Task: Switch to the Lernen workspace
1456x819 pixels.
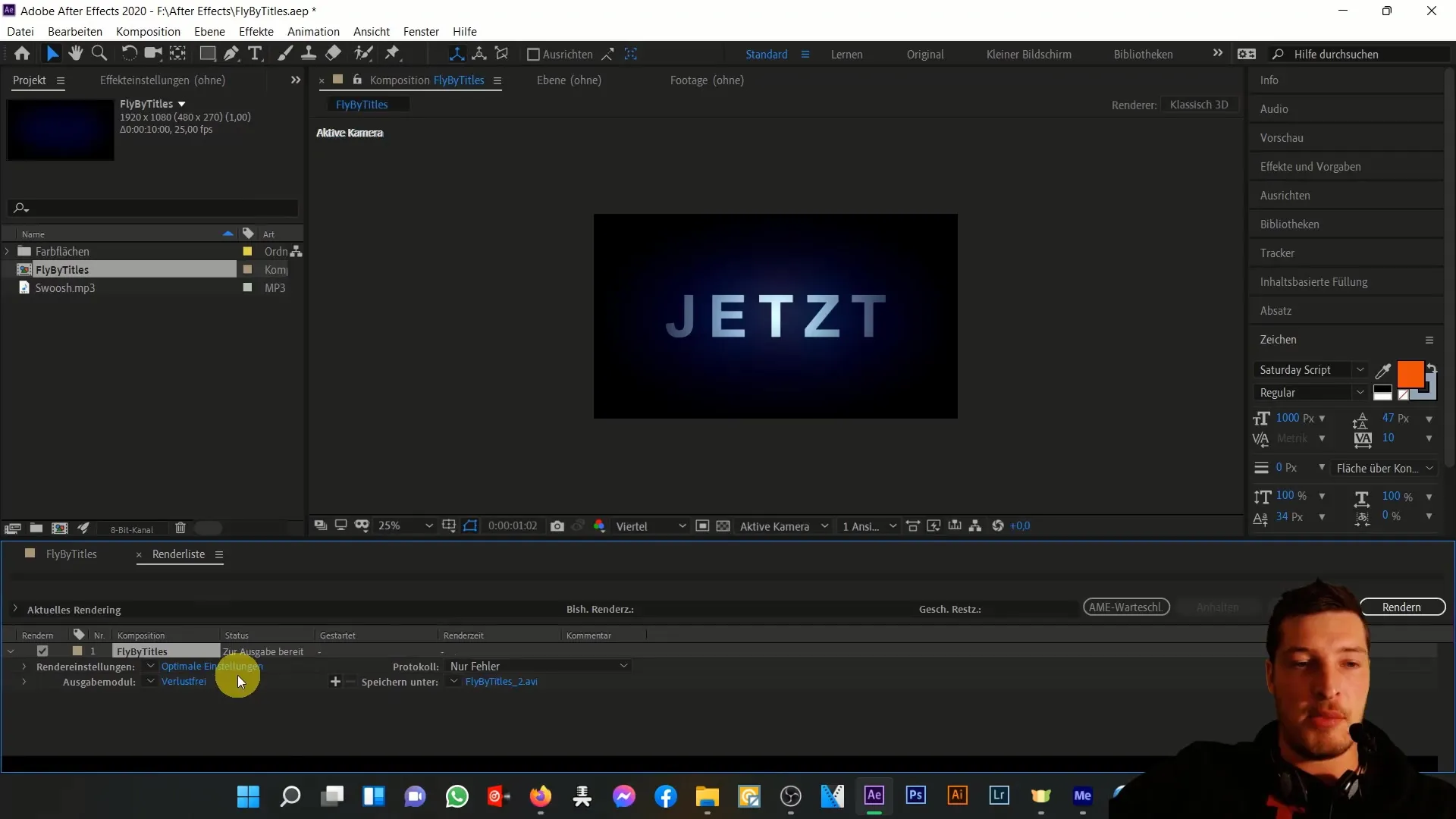Action: [846, 55]
